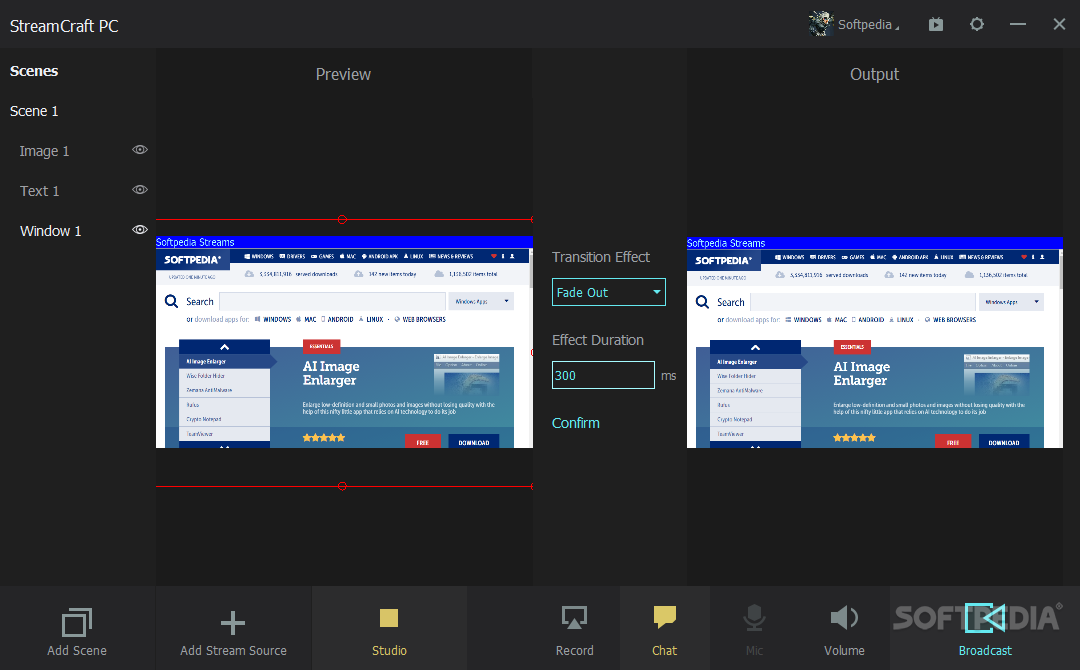Click the Softpedia Streams text in the Preview
Viewport: 1080px width, 670px height.
pos(195,242)
